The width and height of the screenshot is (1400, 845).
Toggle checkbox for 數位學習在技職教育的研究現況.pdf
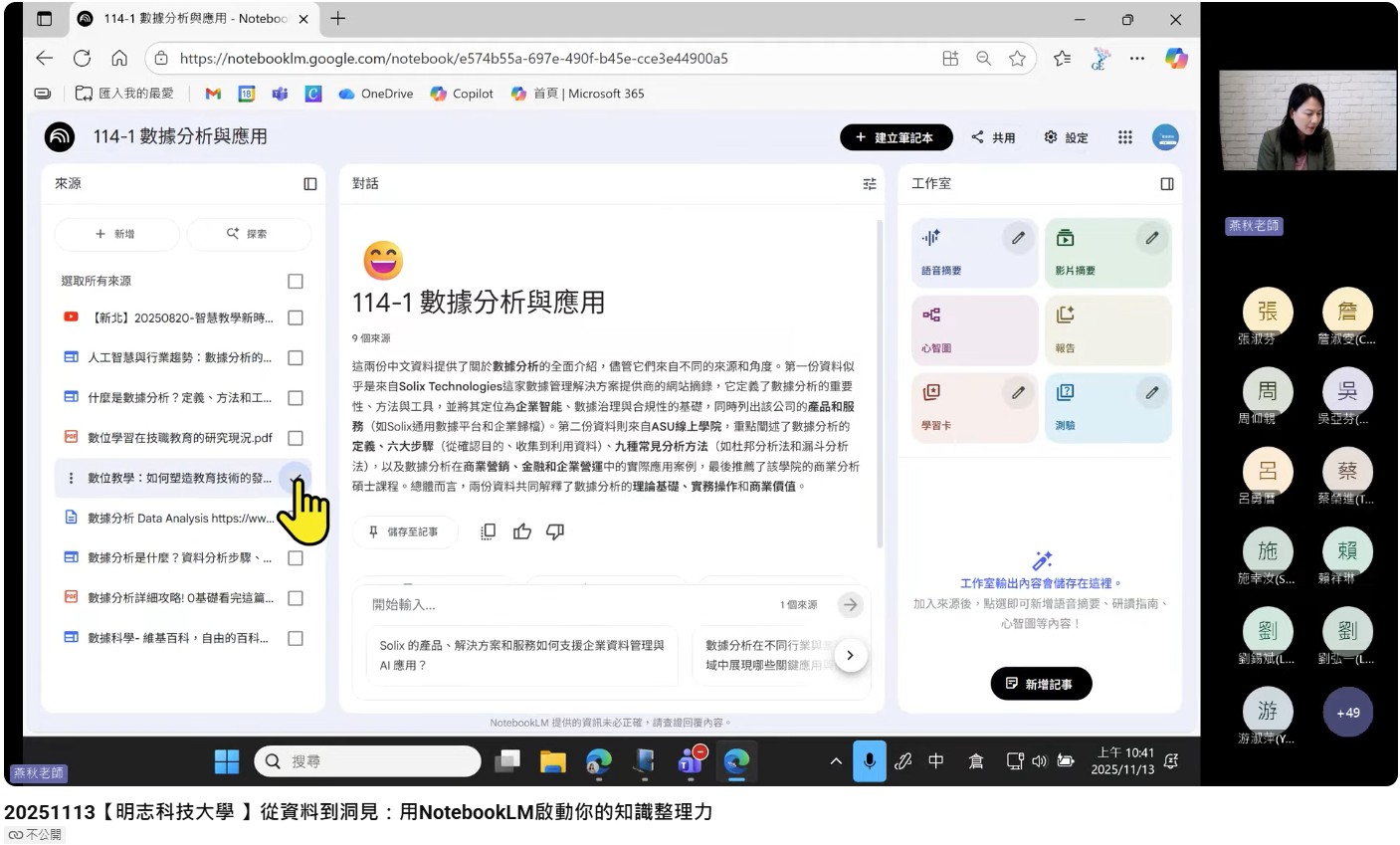(296, 438)
